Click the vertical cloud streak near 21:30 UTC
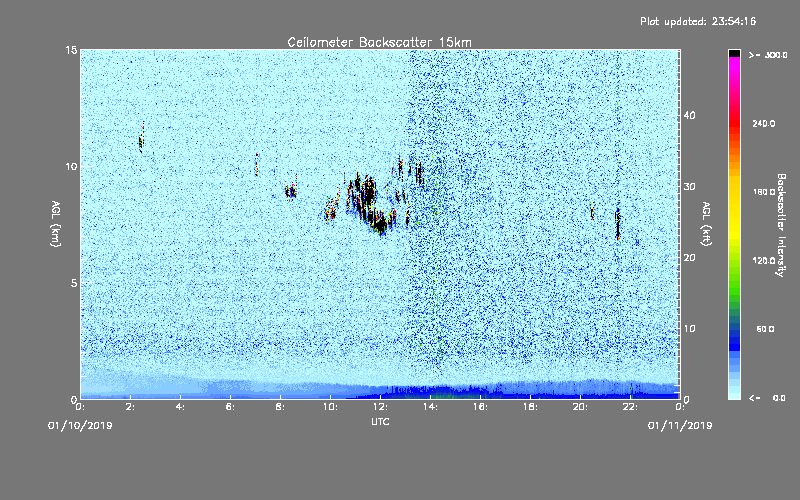800x500 pixels. click(618, 222)
